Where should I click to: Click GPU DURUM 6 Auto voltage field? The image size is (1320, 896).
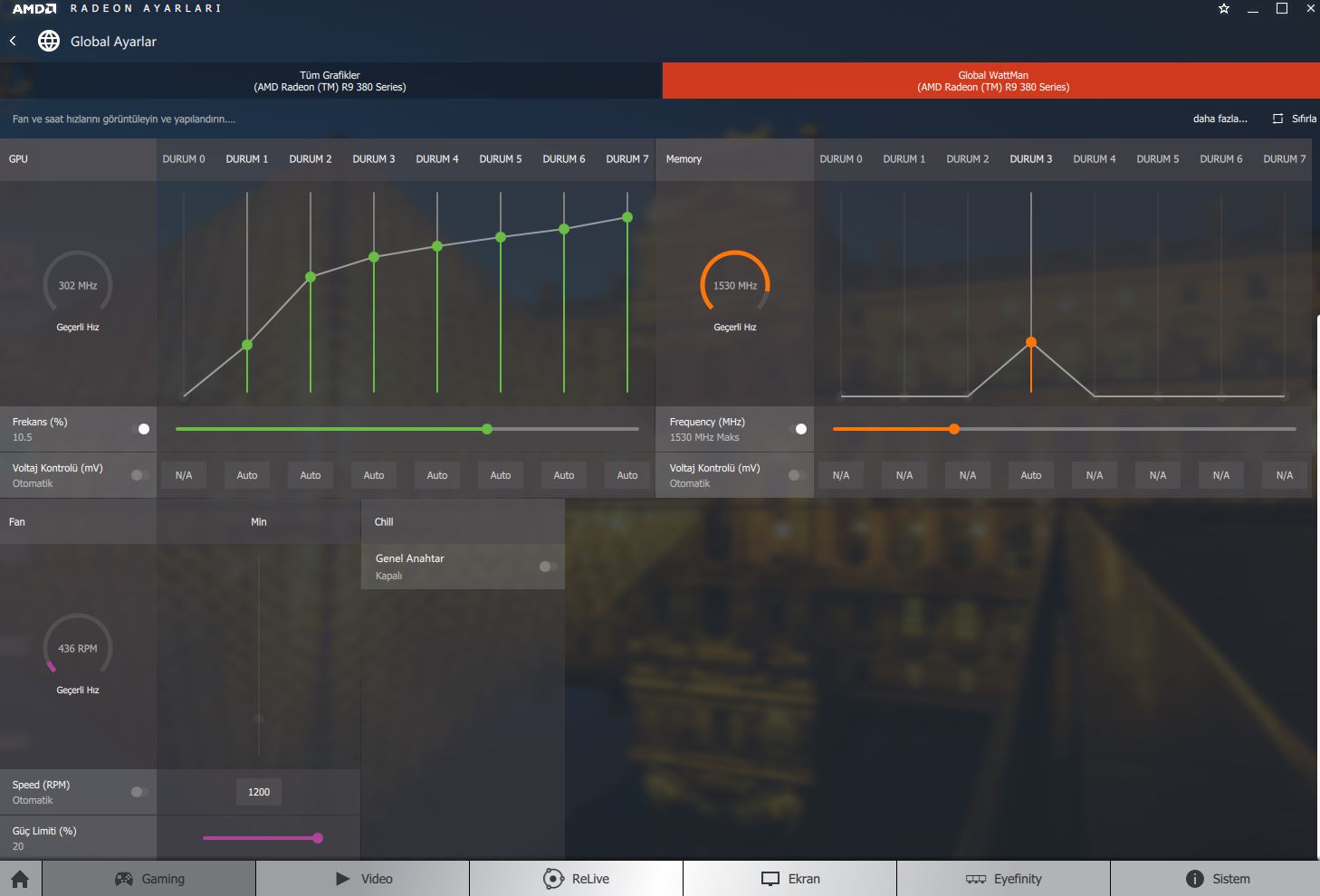click(x=564, y=475)
